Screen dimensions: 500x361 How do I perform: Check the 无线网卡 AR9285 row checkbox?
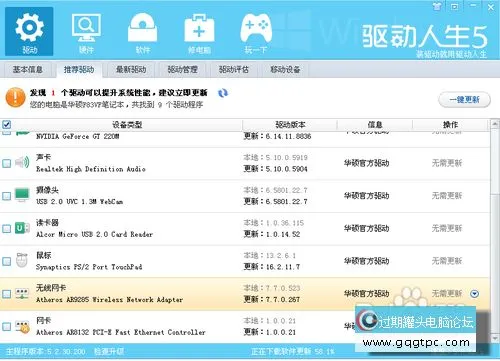6,294
